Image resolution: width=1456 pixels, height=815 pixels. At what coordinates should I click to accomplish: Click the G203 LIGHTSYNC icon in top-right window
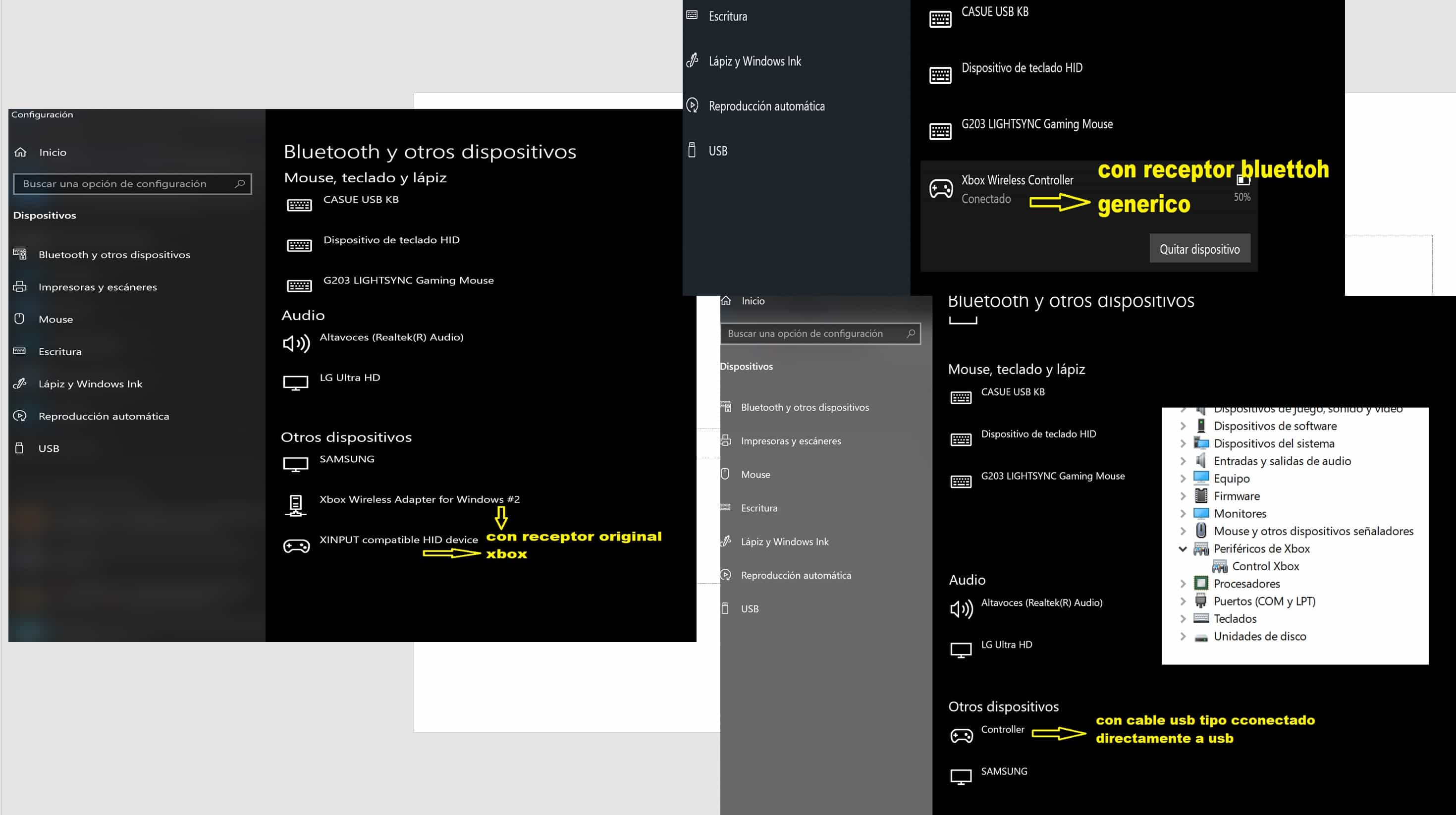click(x=940, y=131)
